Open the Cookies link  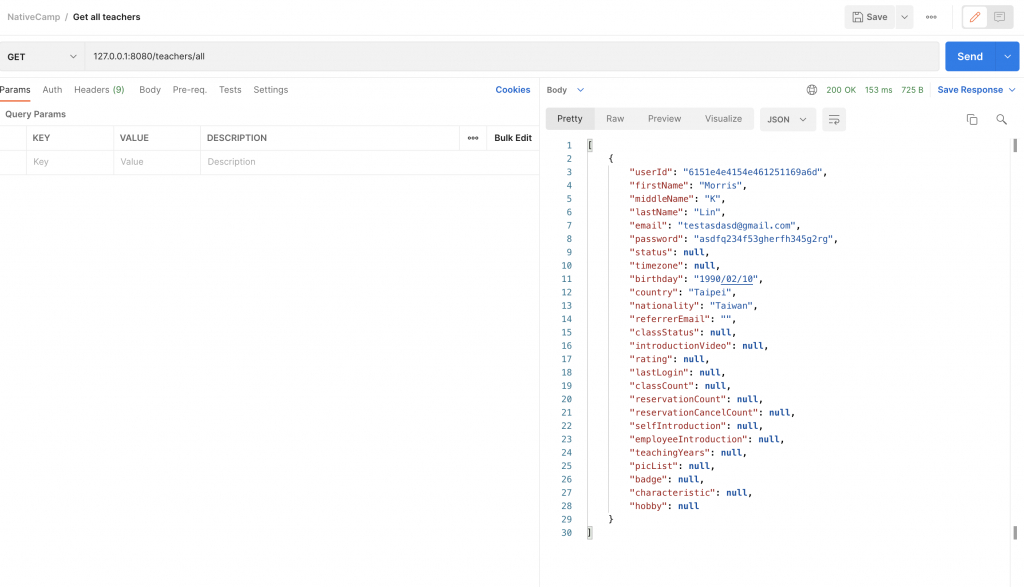tap(513, 90)
